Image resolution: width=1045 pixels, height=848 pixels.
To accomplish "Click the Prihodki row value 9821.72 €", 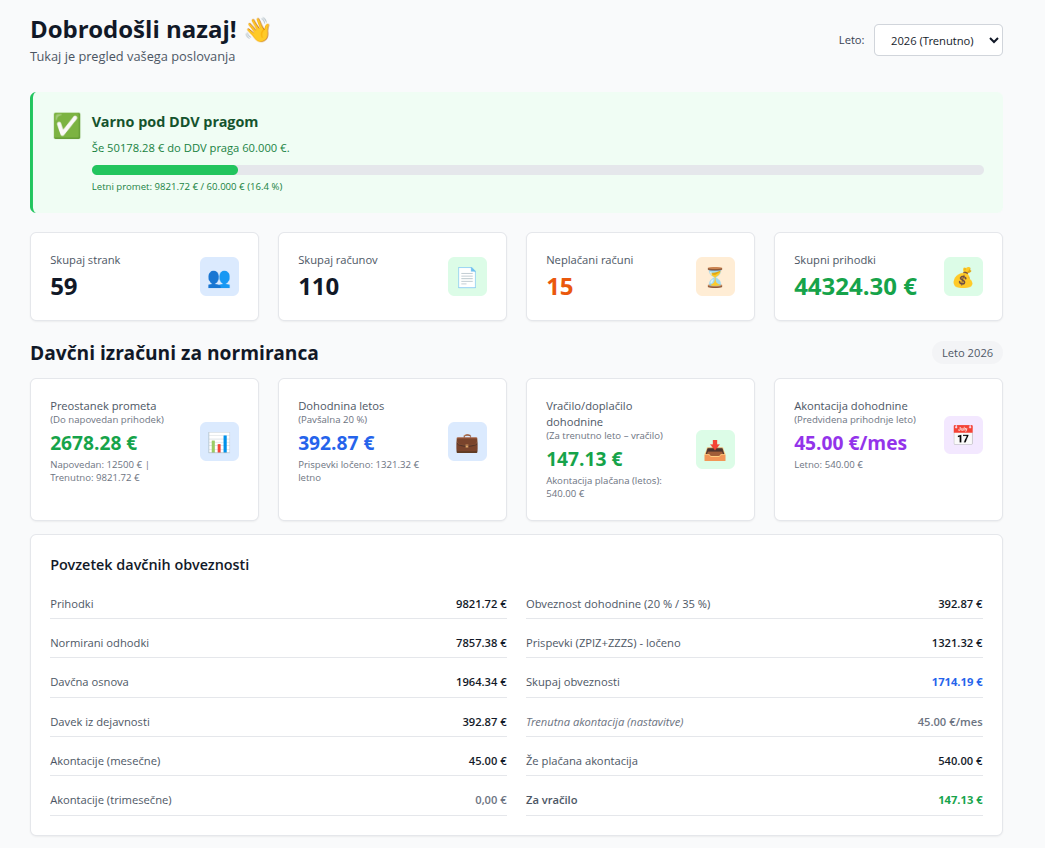I will click(x=481, y=604).
